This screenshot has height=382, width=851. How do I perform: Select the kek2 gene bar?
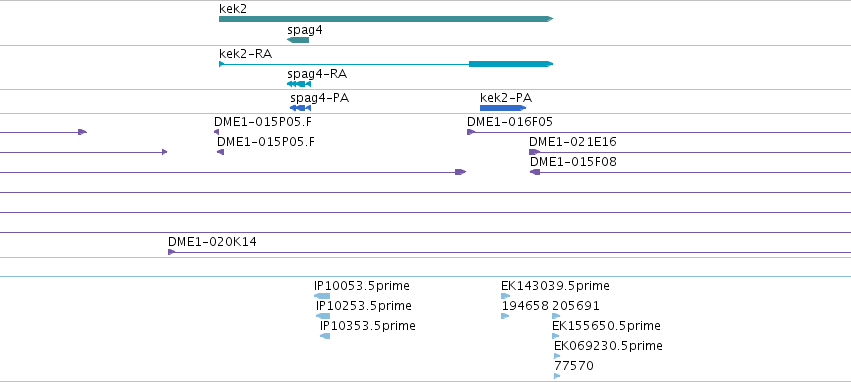[x=386, y=19]
